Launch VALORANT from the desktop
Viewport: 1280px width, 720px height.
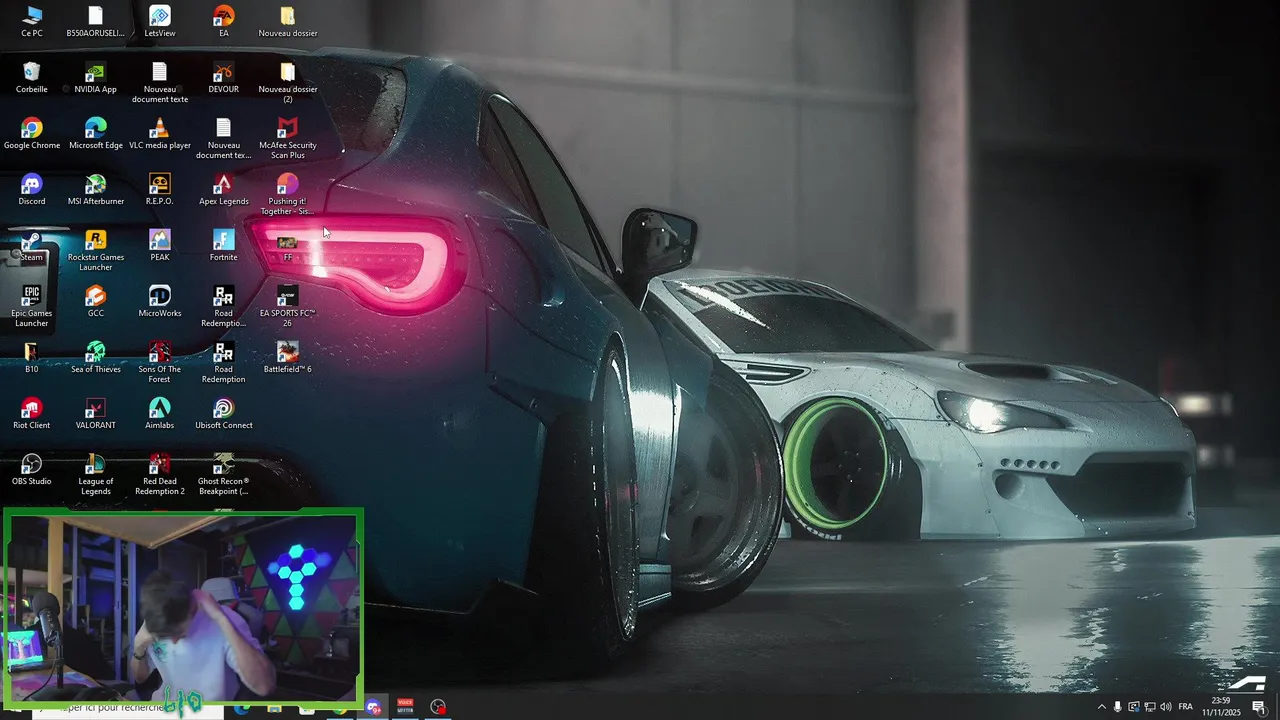96,414
